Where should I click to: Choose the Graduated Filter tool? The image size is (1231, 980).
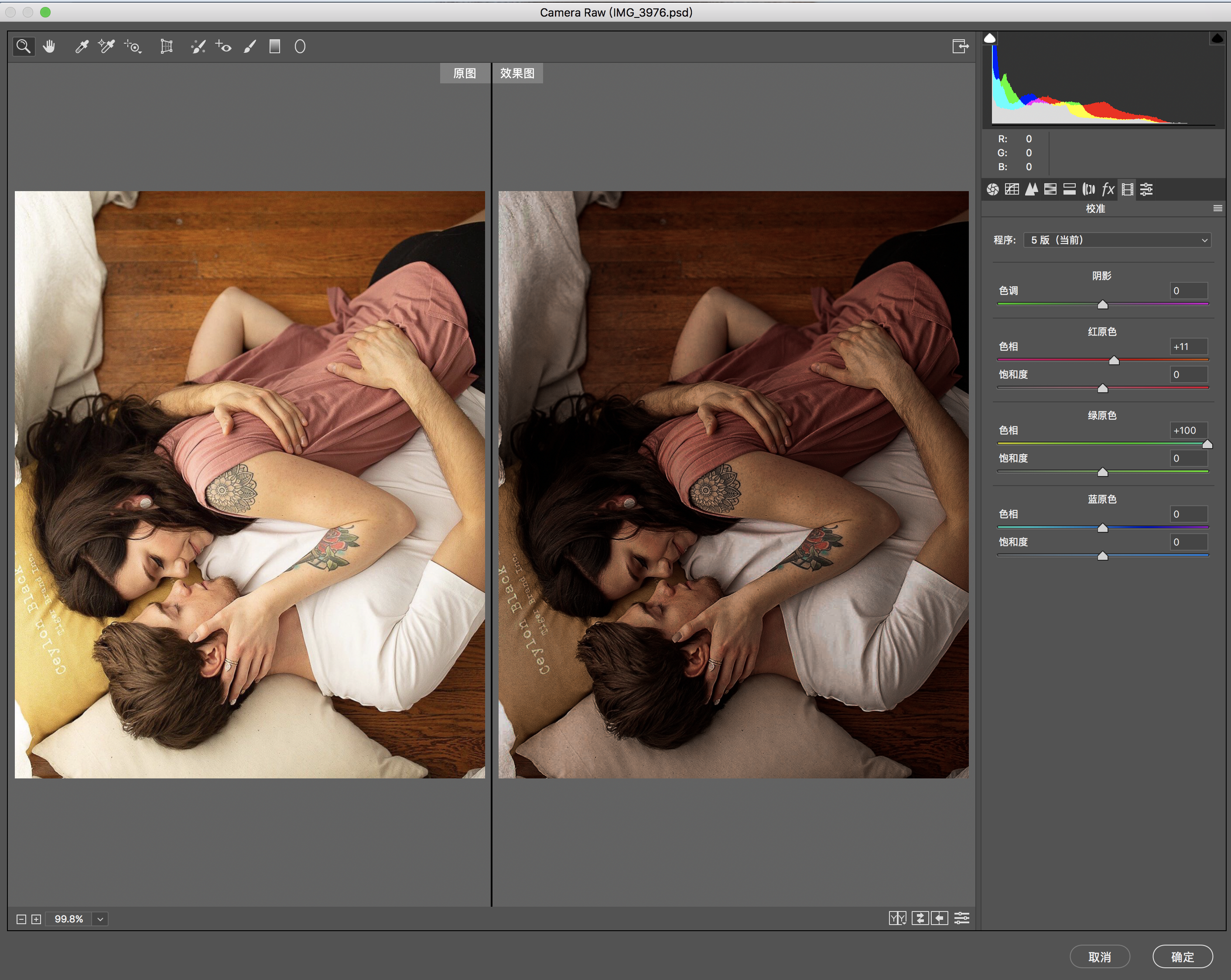click(275, 46)
